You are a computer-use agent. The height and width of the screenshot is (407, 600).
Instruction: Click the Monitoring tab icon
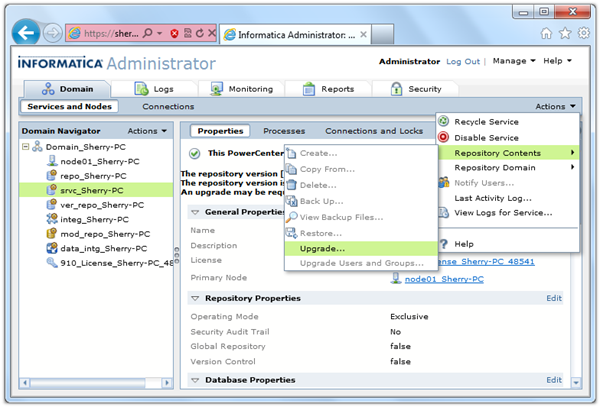pos(217,89)
